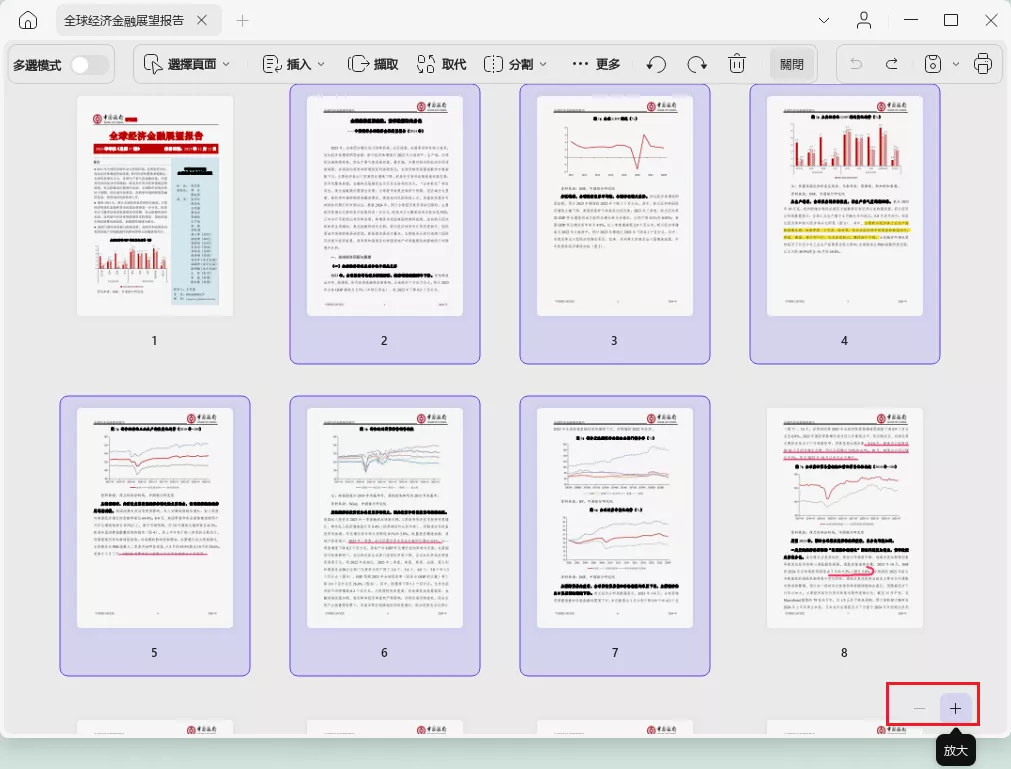
Task: Click the 關閉 button
Action: point(792,64)
